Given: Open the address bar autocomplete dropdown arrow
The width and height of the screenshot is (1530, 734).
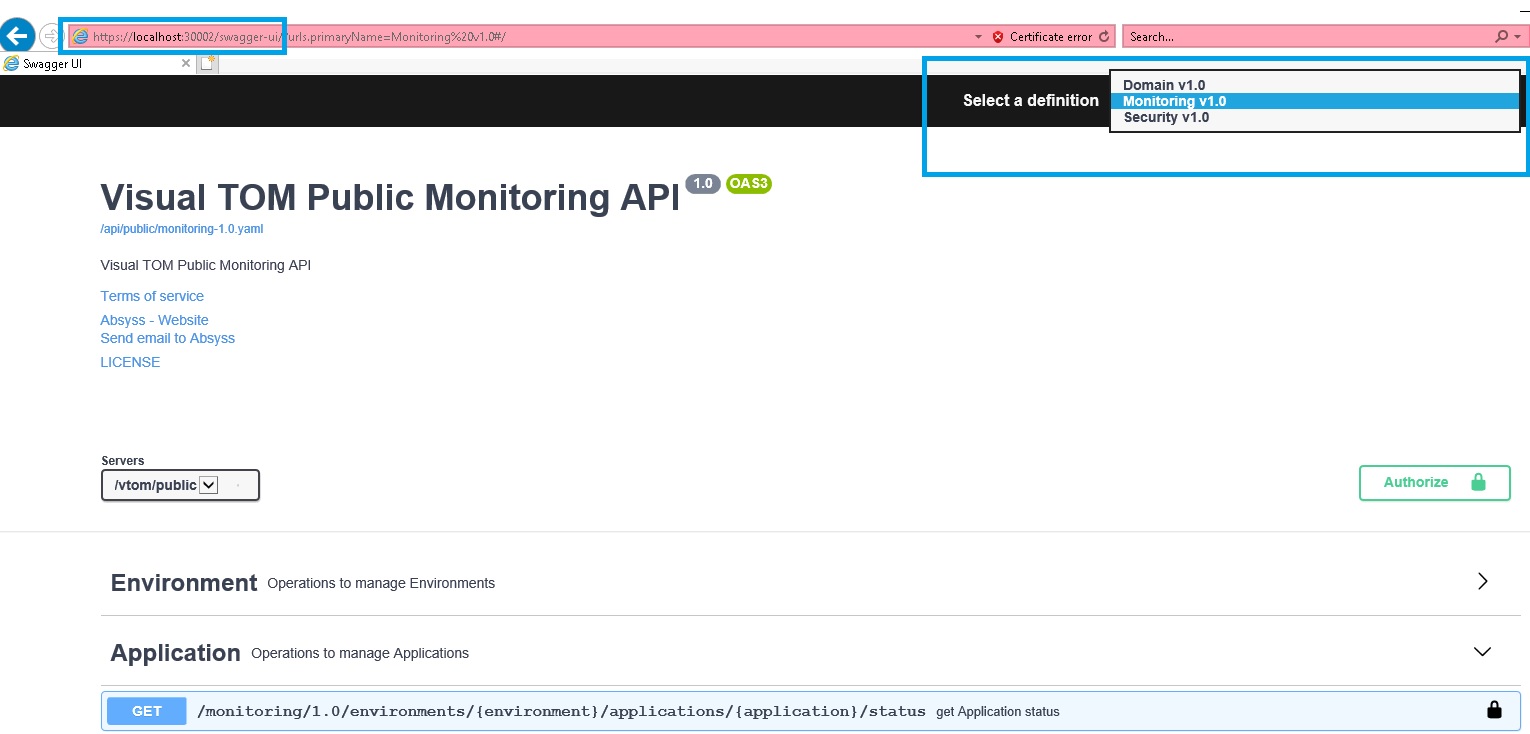Looking at the screenshot, I should (978, 37).
